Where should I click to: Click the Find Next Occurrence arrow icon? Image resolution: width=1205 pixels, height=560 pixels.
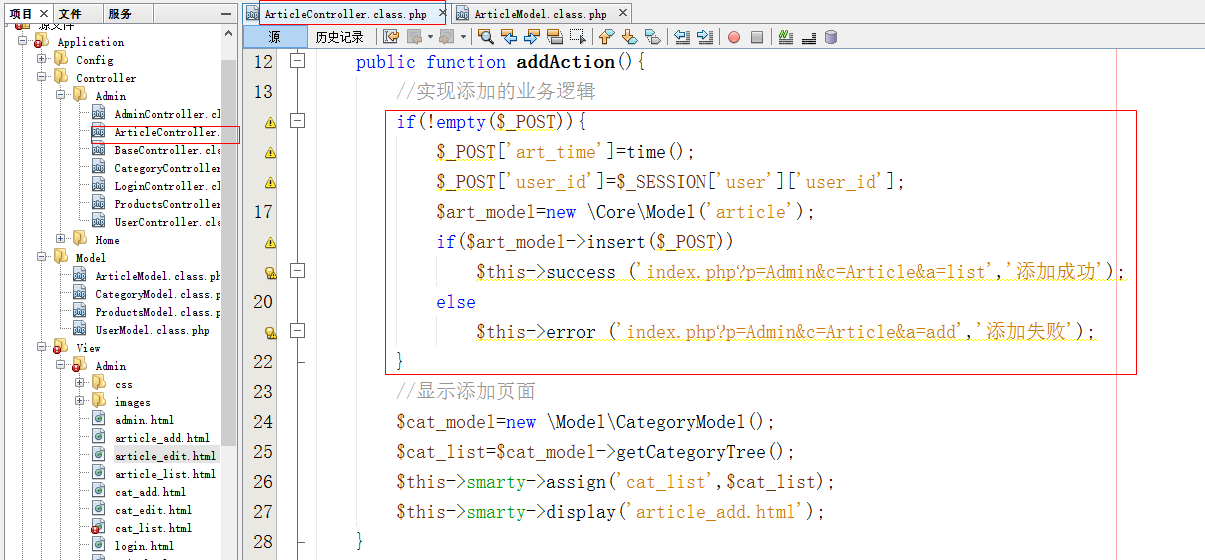tap(531, 37)
